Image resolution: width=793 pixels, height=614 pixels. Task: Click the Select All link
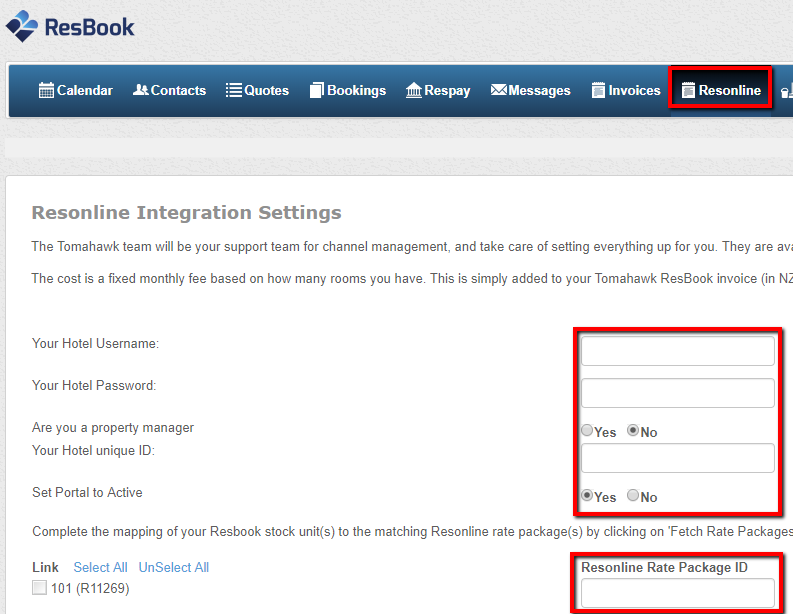[100, 567]
